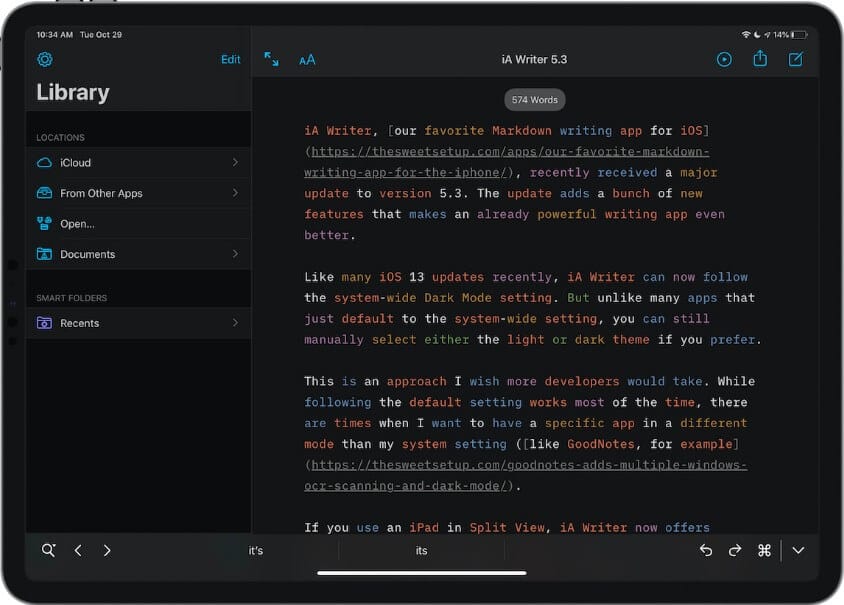
Task: Redo the last edit
Action: pos(735,550)
